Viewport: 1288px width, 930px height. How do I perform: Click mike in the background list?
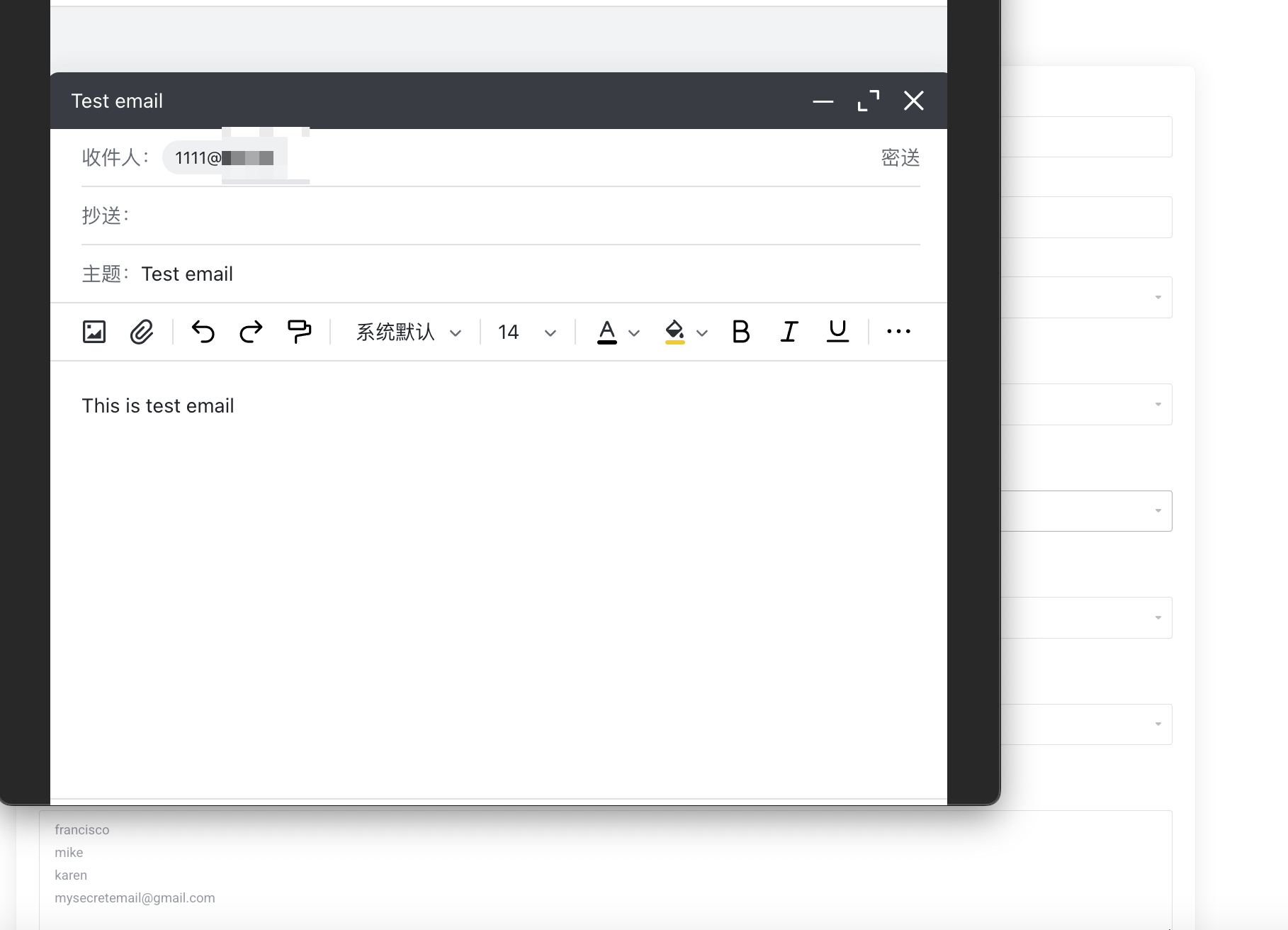[69, 853]
